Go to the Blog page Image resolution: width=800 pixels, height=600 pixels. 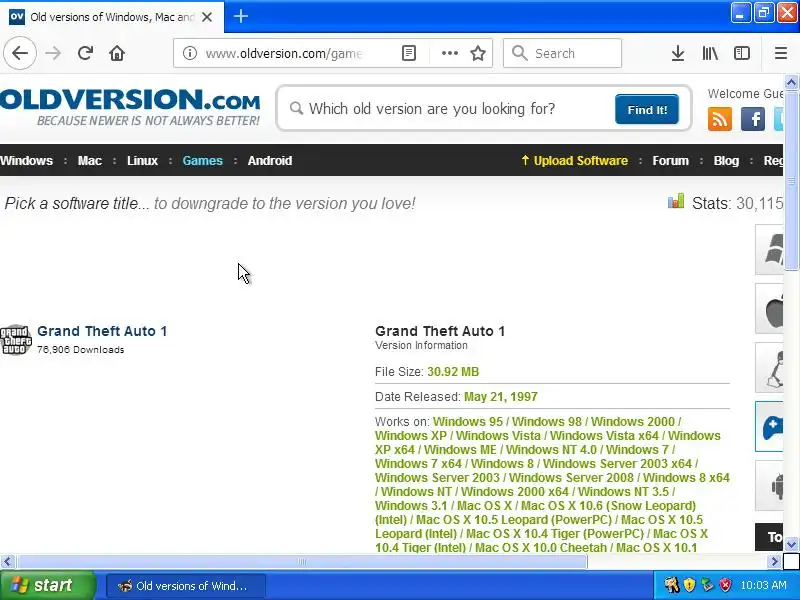pos(726,160)
